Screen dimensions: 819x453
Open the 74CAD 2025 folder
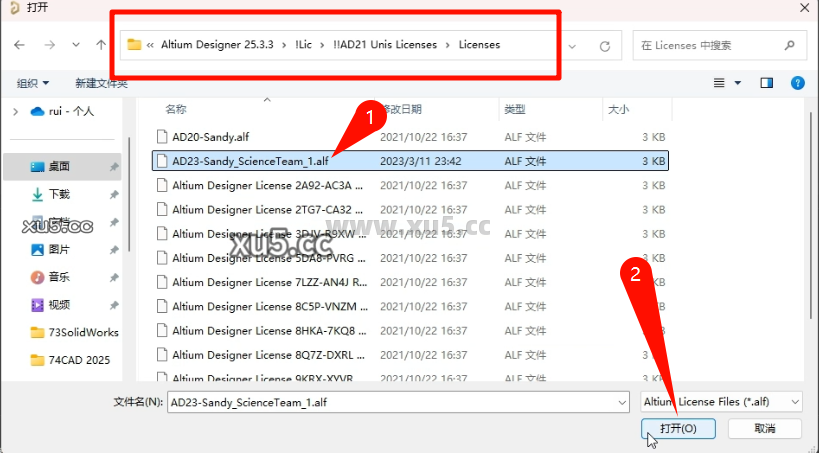[x=77, y=360]
